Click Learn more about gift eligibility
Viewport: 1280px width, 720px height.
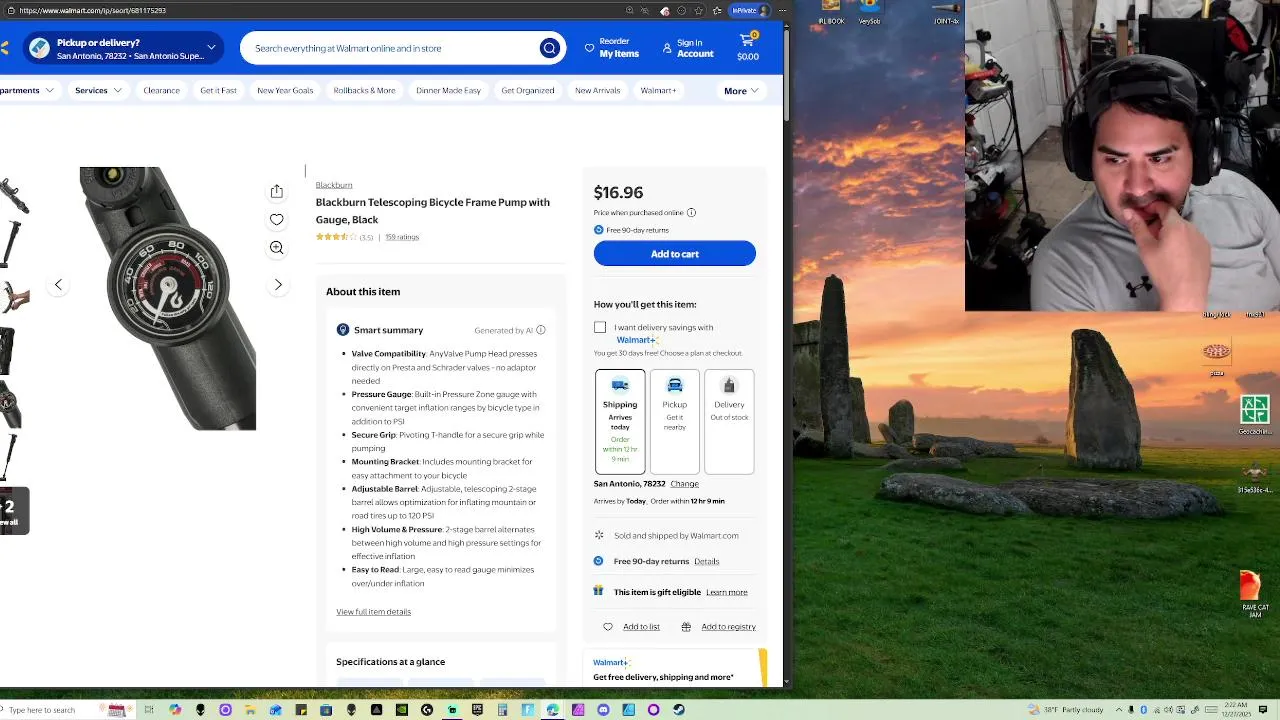[727, 592]
